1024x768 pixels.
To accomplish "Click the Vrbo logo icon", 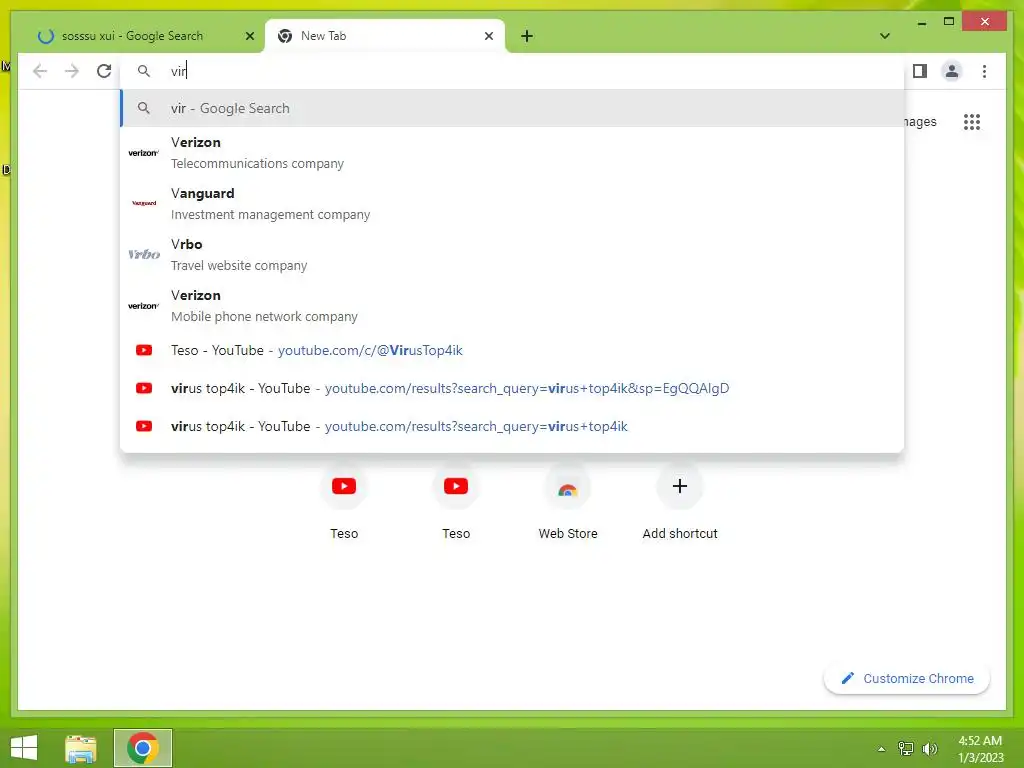I will 144,254.
